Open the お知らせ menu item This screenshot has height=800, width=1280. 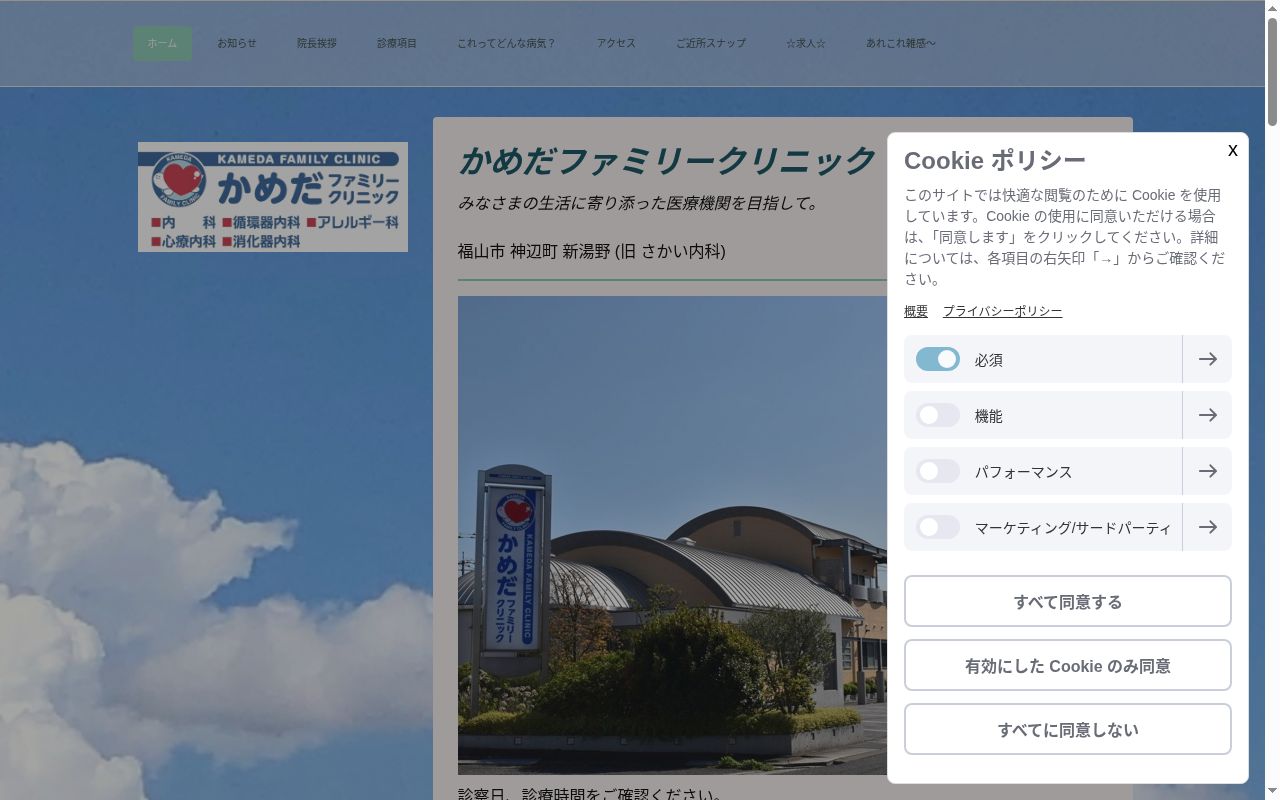pos(237,43)
